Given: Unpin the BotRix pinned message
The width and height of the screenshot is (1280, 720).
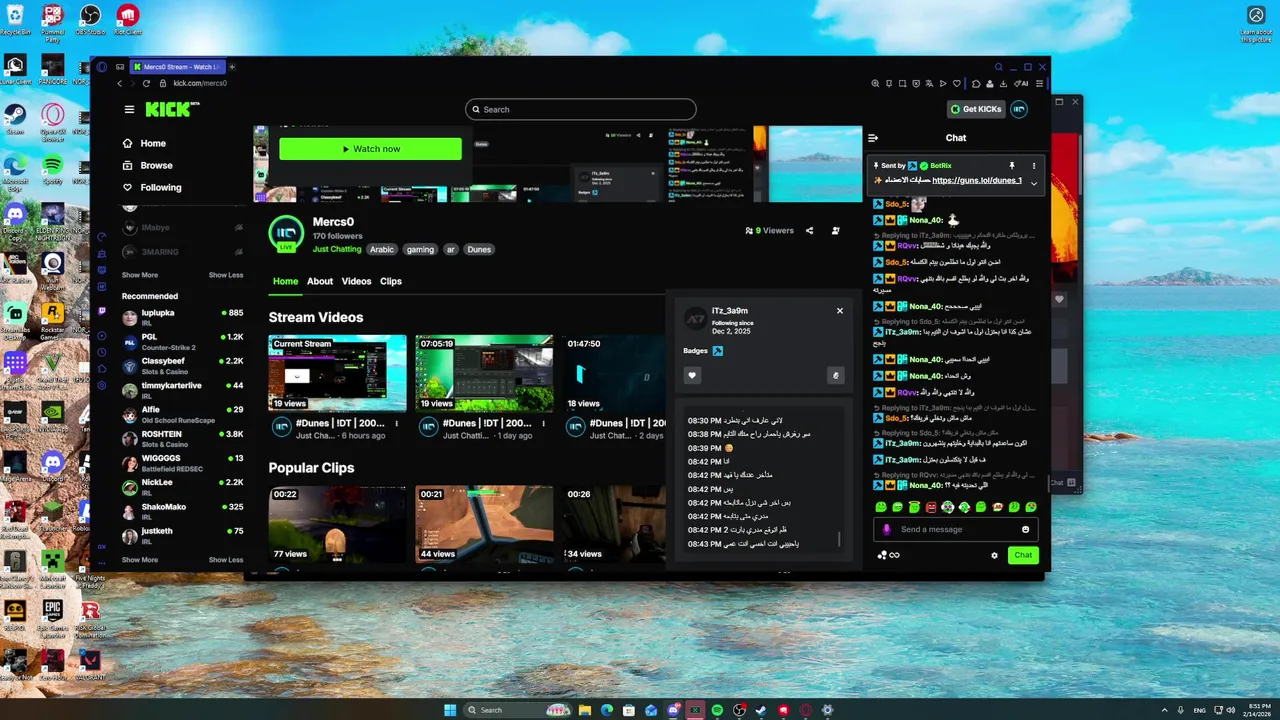Looking at the screenshot, I should click(1011, 166).
